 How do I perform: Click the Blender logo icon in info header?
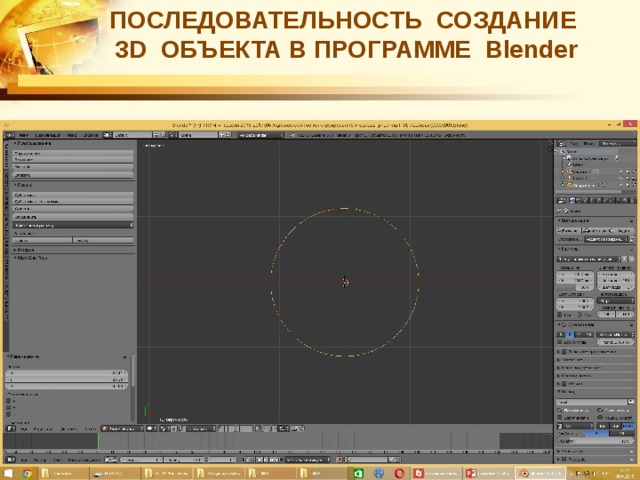(x=292, y=135)
